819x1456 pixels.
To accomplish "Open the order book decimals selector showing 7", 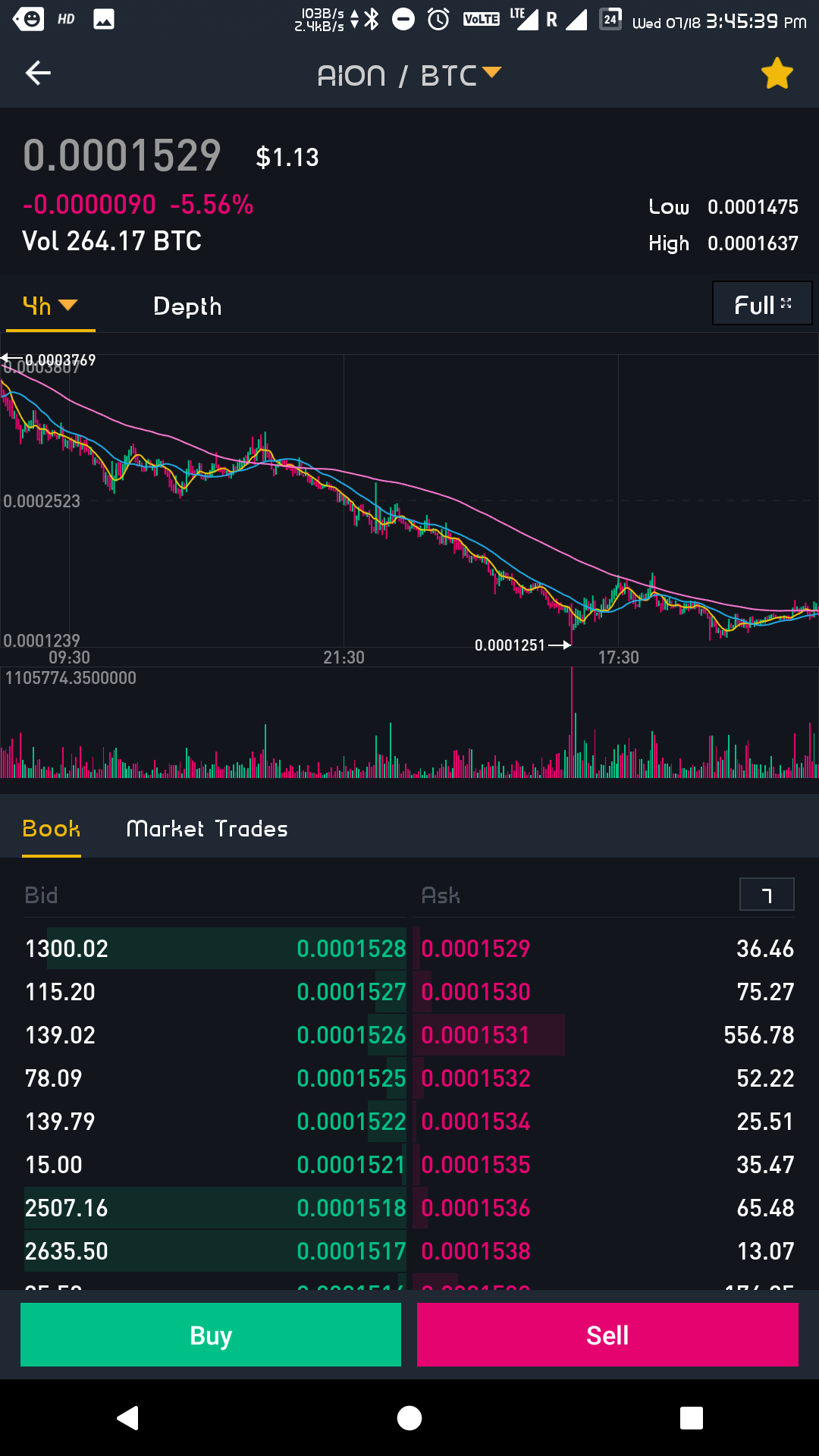I will [x=767, y=894].
